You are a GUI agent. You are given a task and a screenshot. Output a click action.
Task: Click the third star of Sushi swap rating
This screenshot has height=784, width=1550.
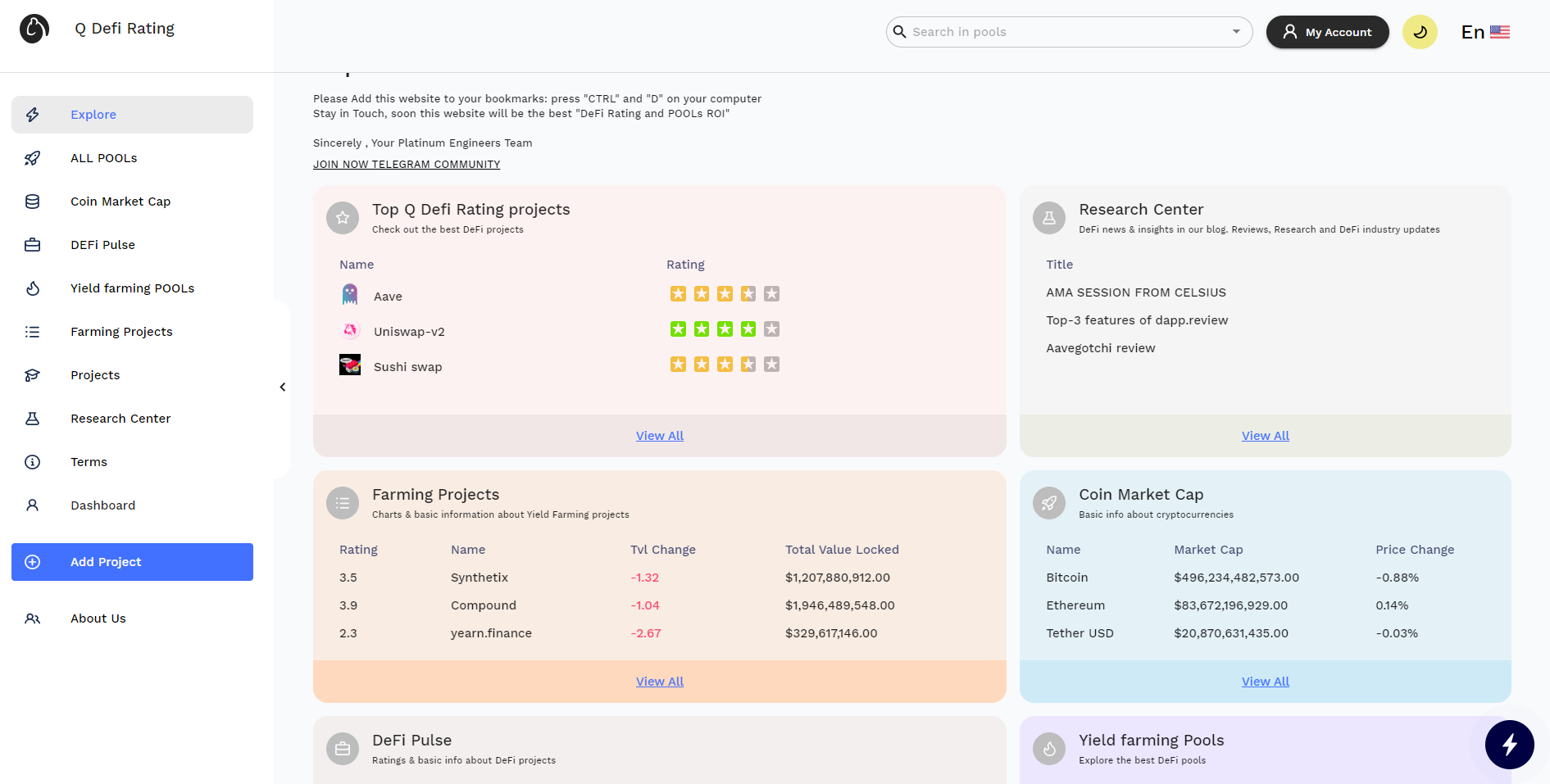pos(725,364)
